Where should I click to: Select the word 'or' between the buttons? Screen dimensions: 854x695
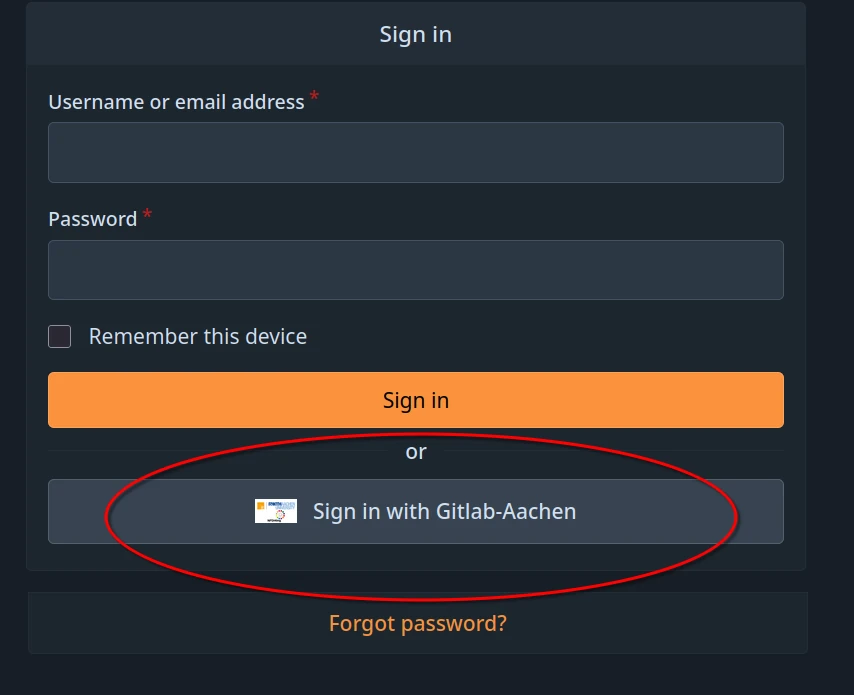(416, 451)
